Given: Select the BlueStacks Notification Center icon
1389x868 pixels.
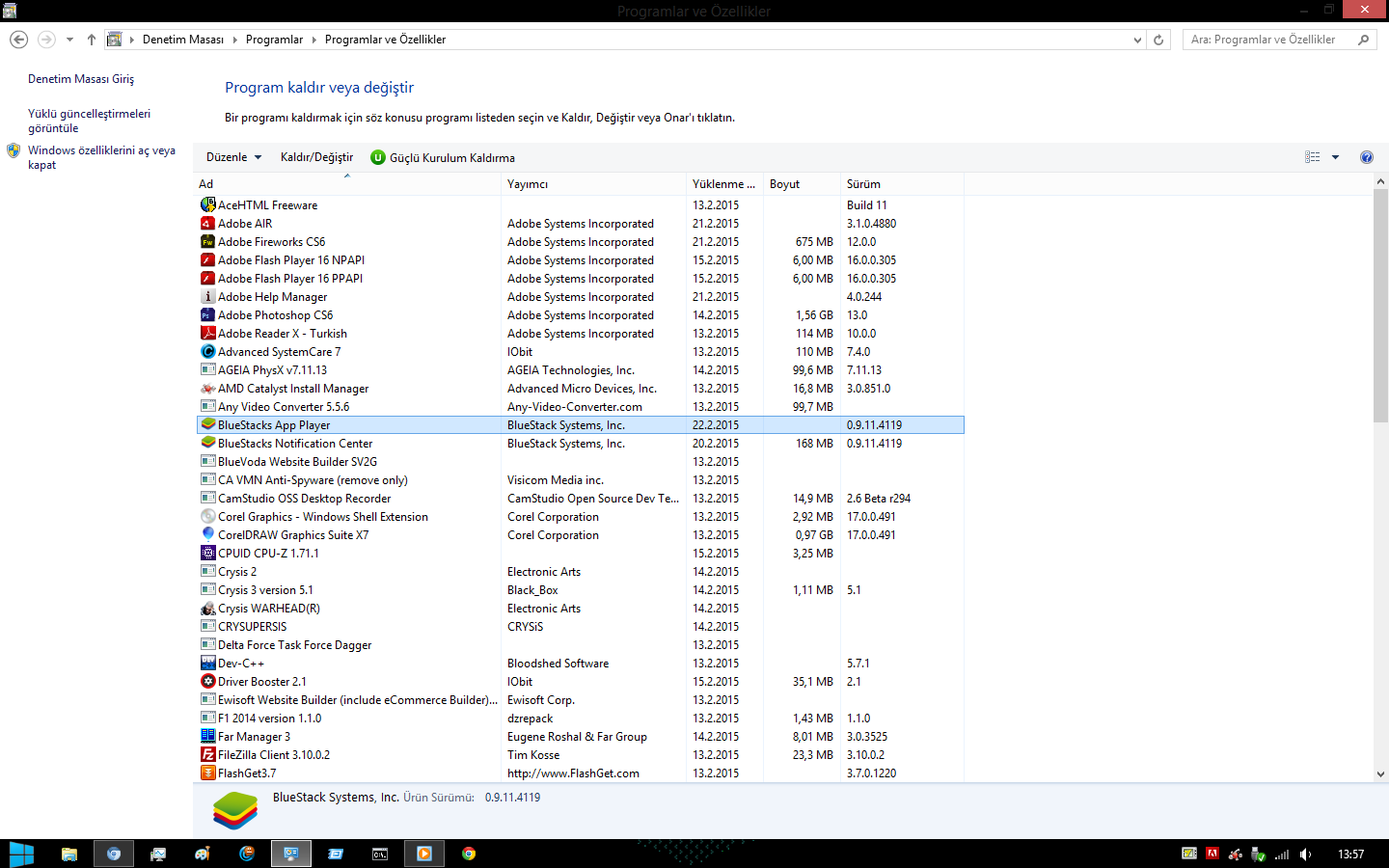Looking at the screenshot, I should pyautogui.click(x=207, y=443).
